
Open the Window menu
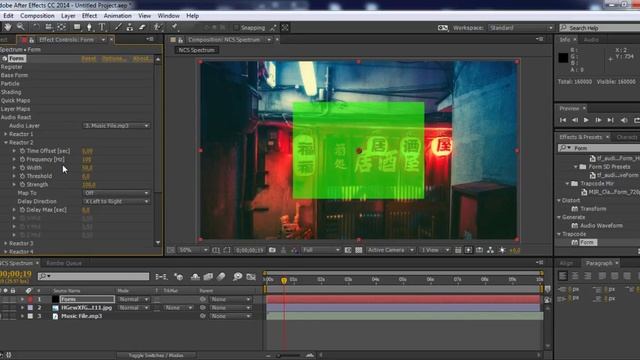tap(169, 16)
